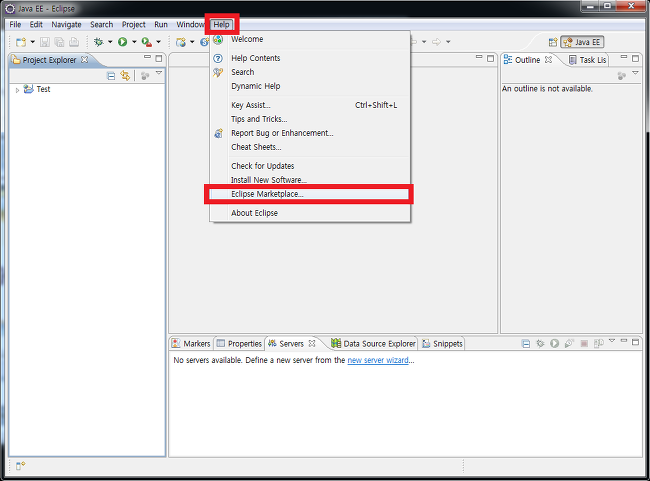Switch to the Data Source Explorer tab
The width and height of the screenshot is (650, 481).
(x=373, y=344)
